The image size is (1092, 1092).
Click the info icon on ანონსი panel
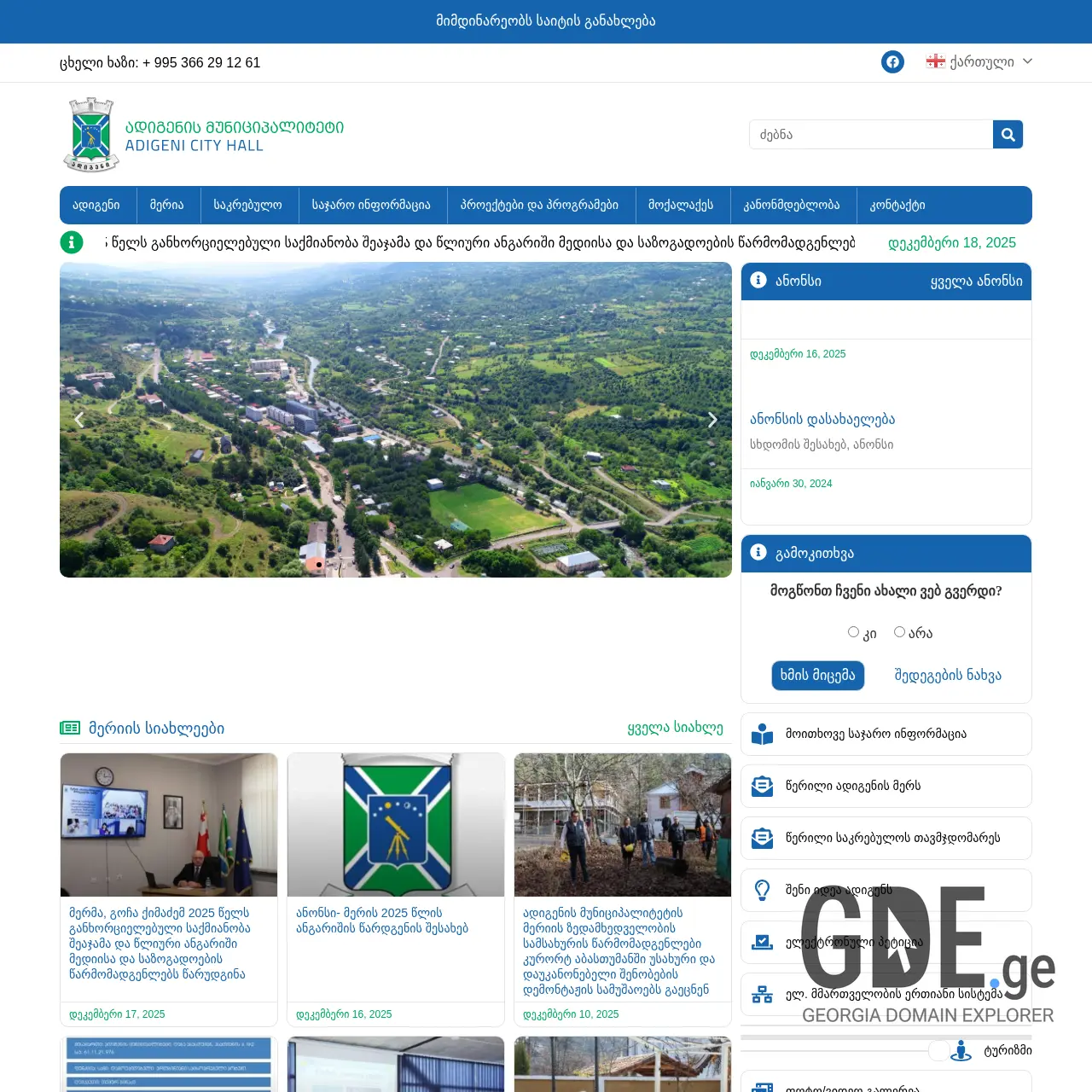click(x=758, y=280)
